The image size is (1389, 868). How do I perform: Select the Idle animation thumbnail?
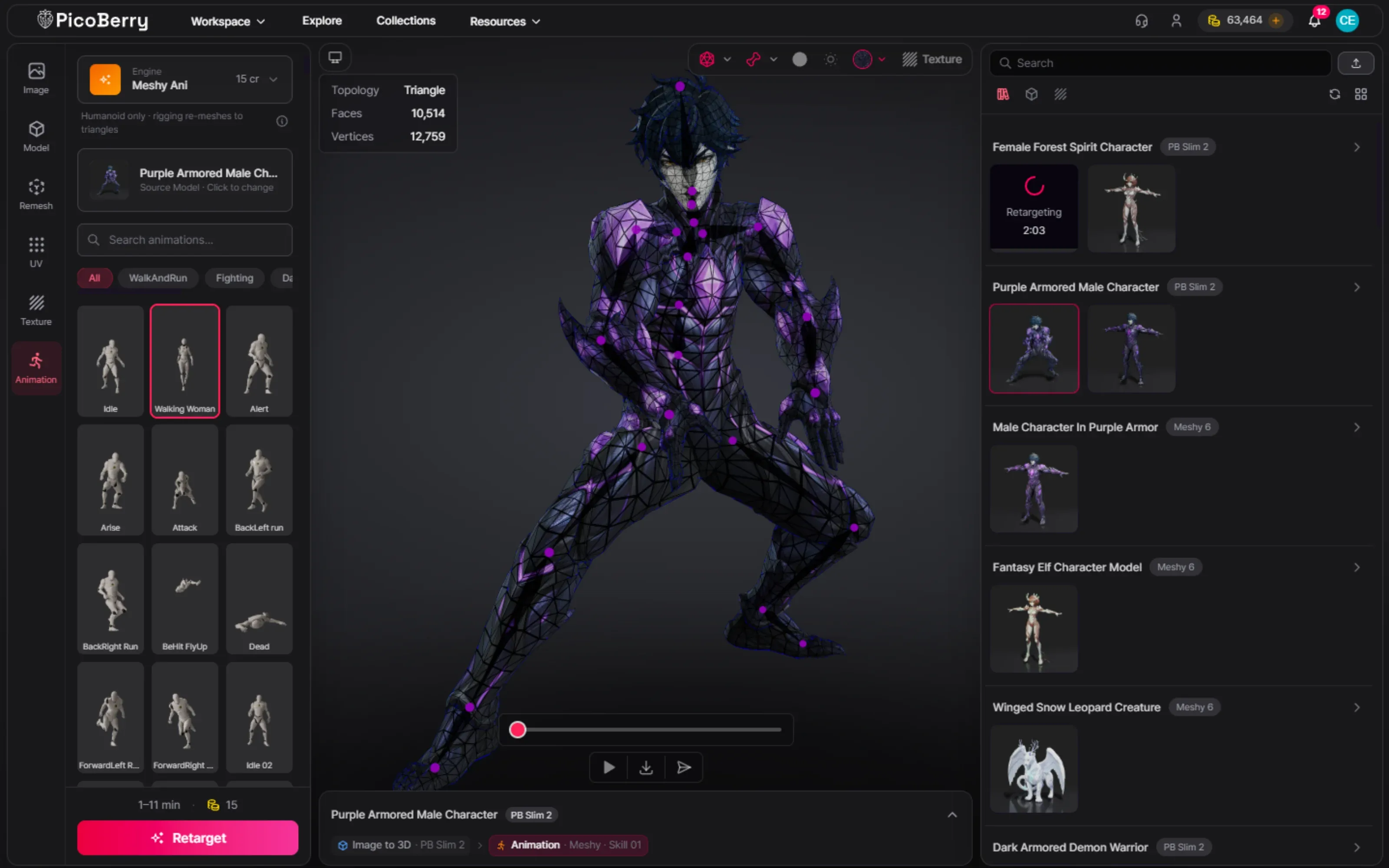click(x=110, y=361)
